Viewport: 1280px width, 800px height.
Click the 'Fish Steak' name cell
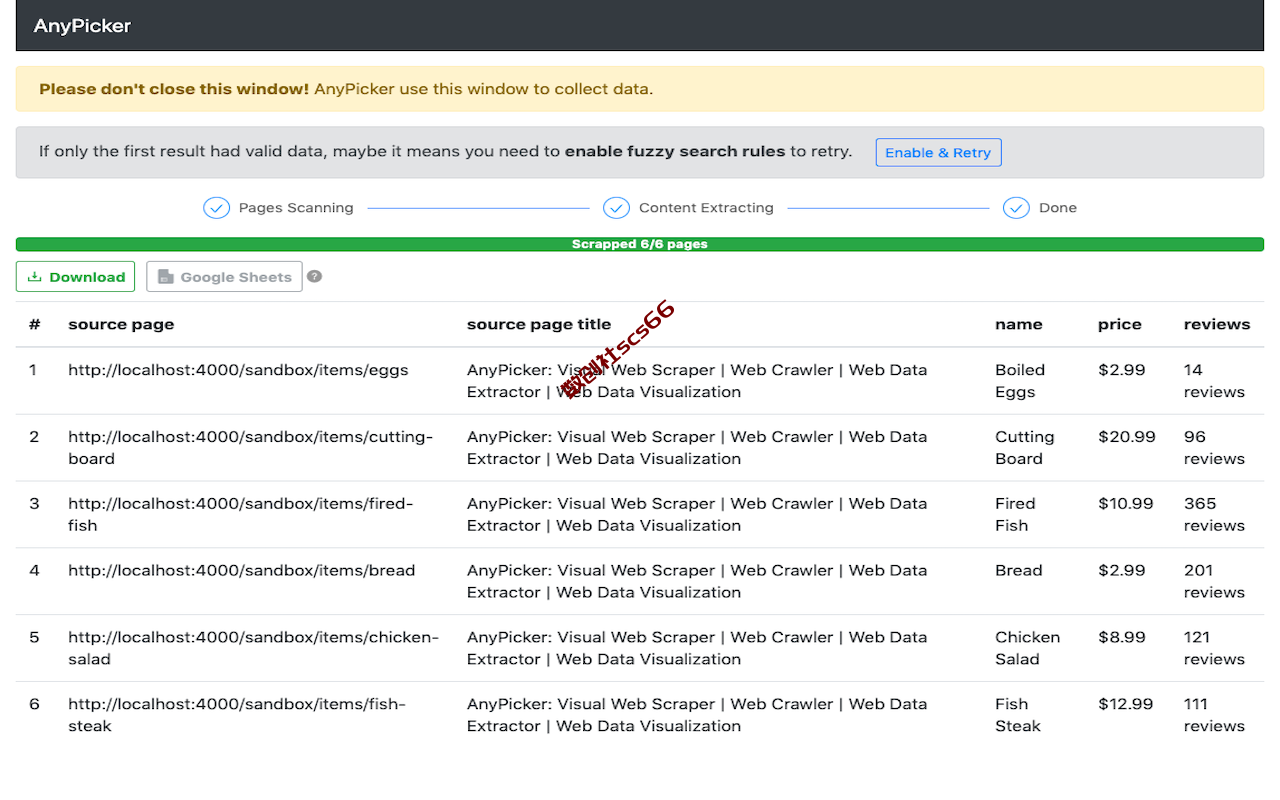1018,715
